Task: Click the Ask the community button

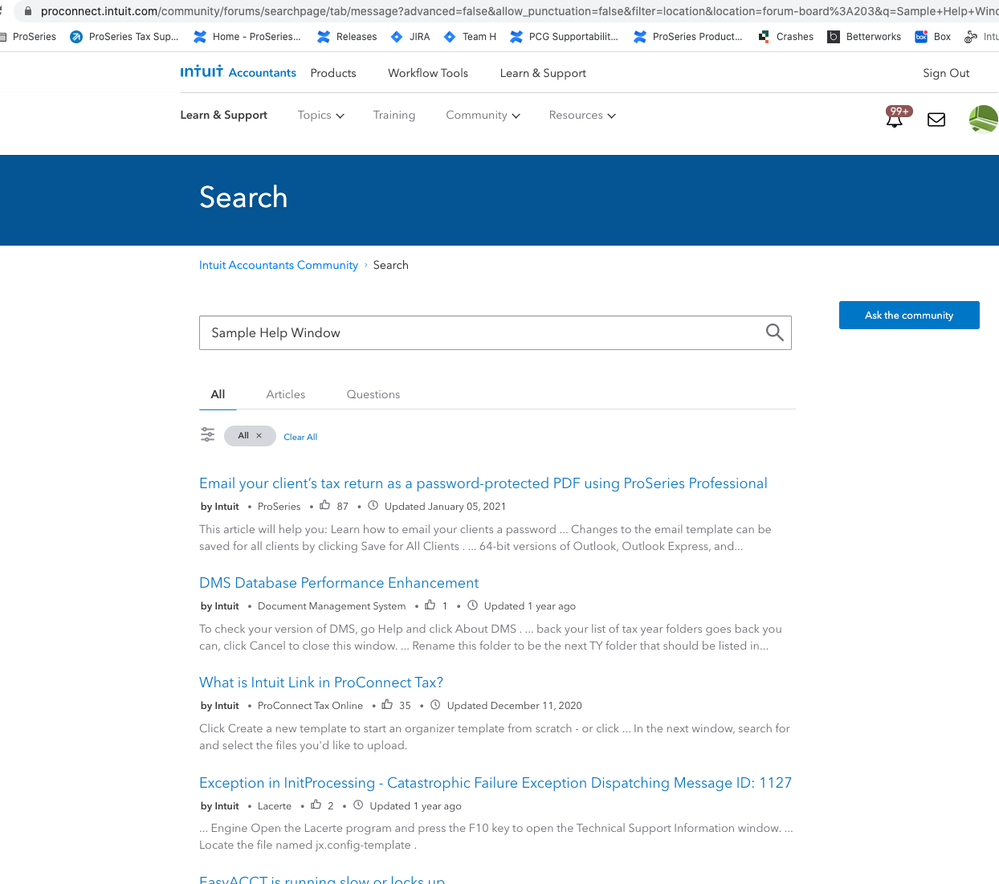Action: tap(908, 315)
